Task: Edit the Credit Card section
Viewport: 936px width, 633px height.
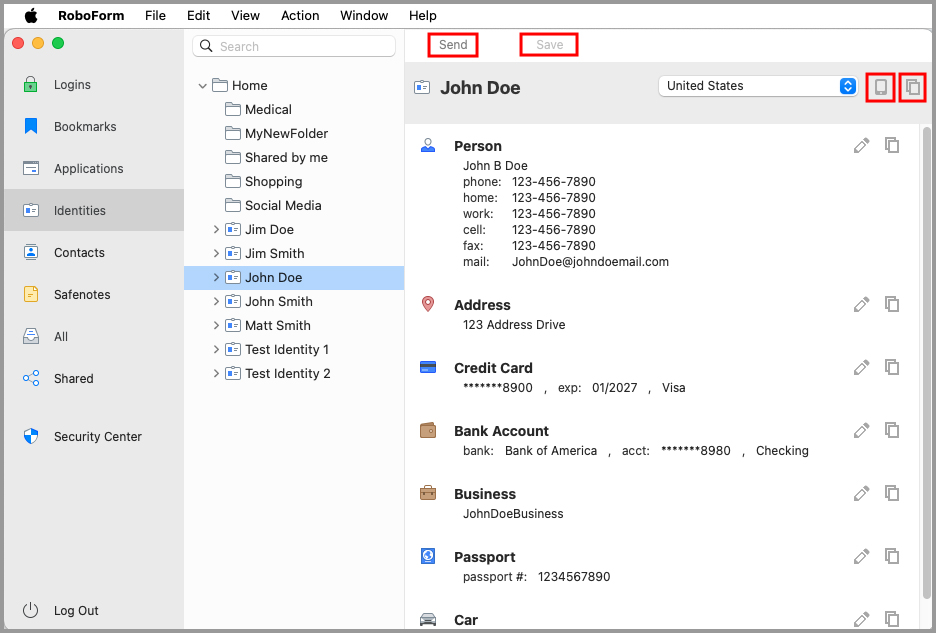Action: coord(861,367)
